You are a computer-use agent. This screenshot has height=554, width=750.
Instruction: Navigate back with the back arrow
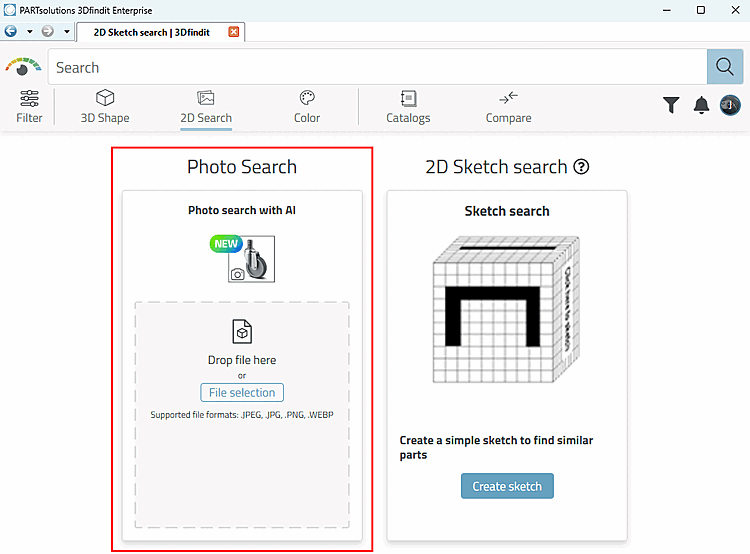coord(11,31)
